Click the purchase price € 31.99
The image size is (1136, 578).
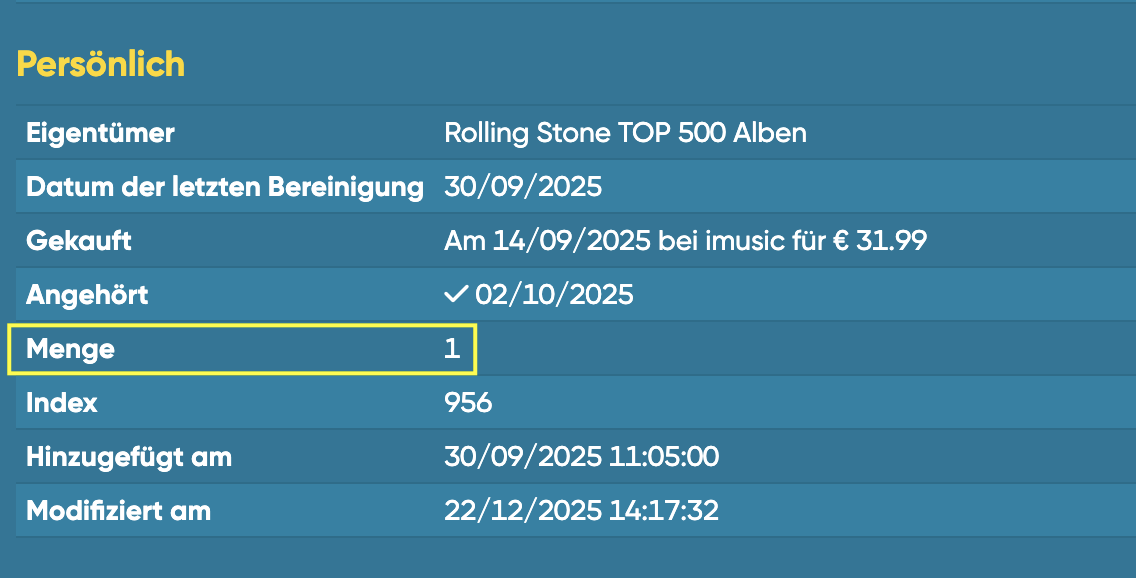click(x=880, y=240)
